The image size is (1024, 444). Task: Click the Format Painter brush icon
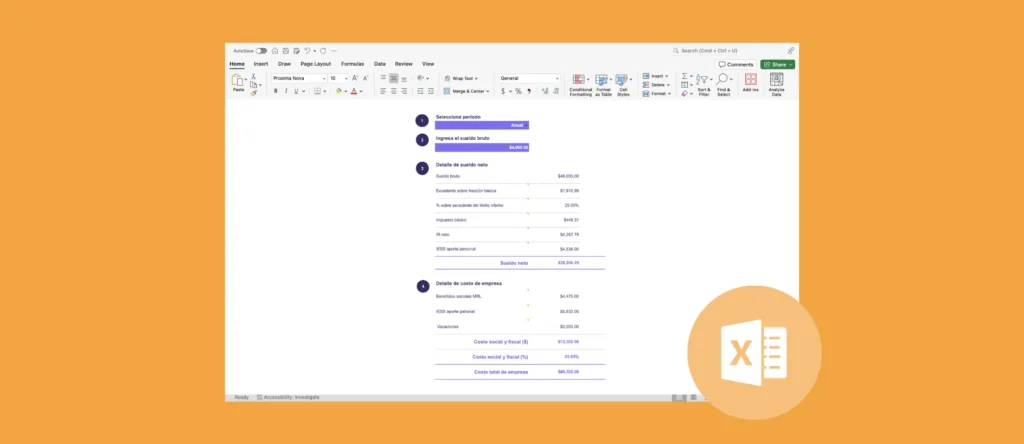point(253,93)
